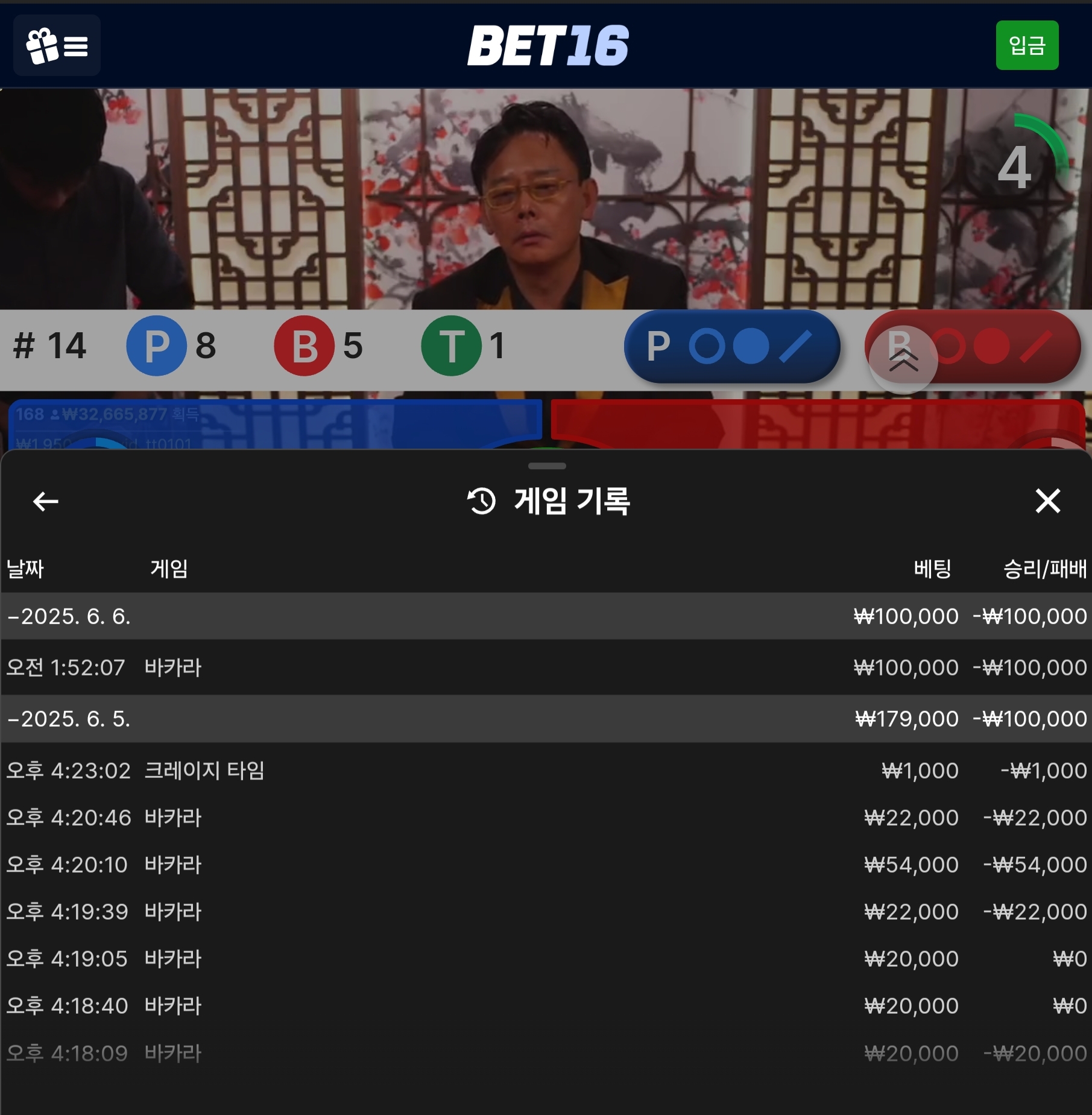Click the history clock icon
Viewport: 1092px width, 1115px height.
(481, 501)
